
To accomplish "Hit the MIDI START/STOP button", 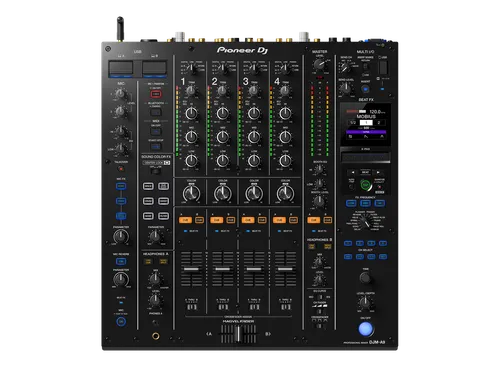I will 156,146.
